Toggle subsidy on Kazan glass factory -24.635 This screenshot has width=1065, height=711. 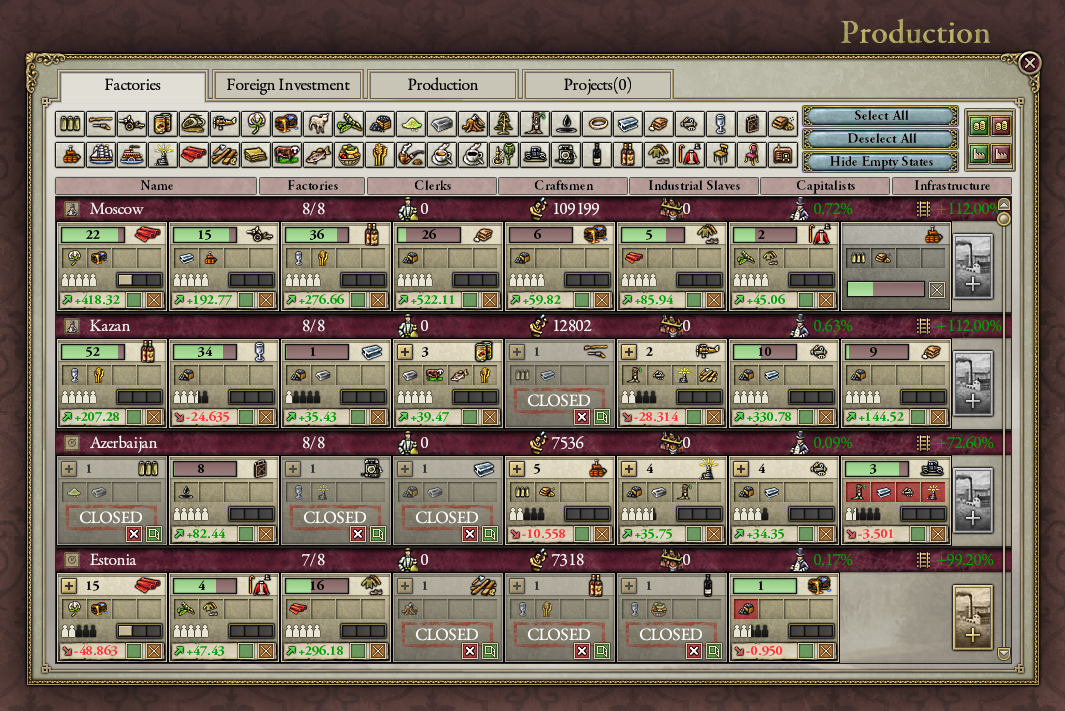click(247, 417)
